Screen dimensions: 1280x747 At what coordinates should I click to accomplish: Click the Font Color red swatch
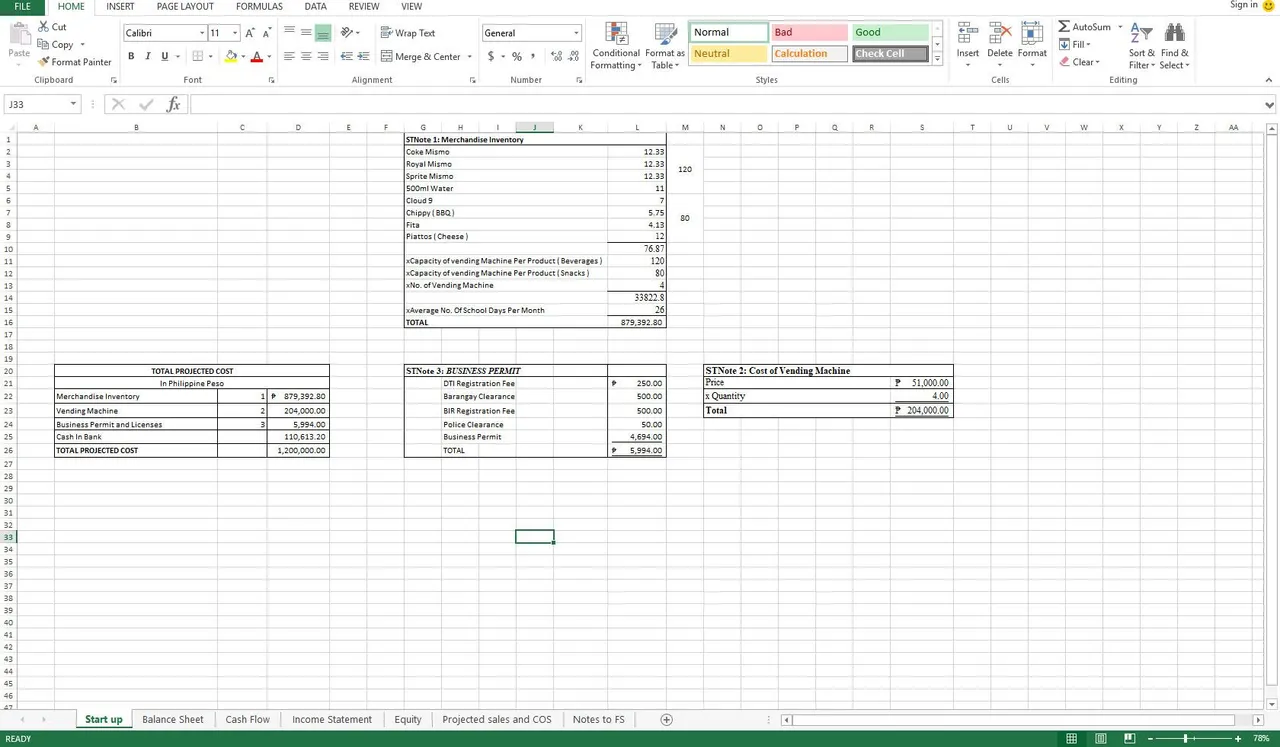click(x=256, y=57)
